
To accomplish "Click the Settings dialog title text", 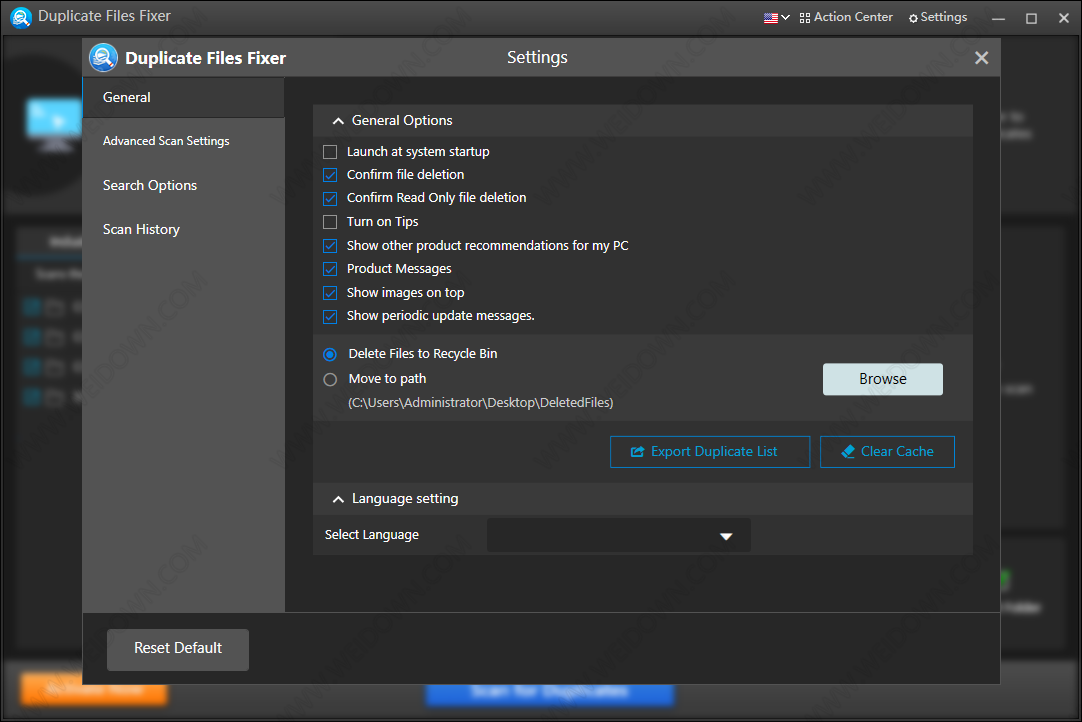I will (x=537, y=57).
